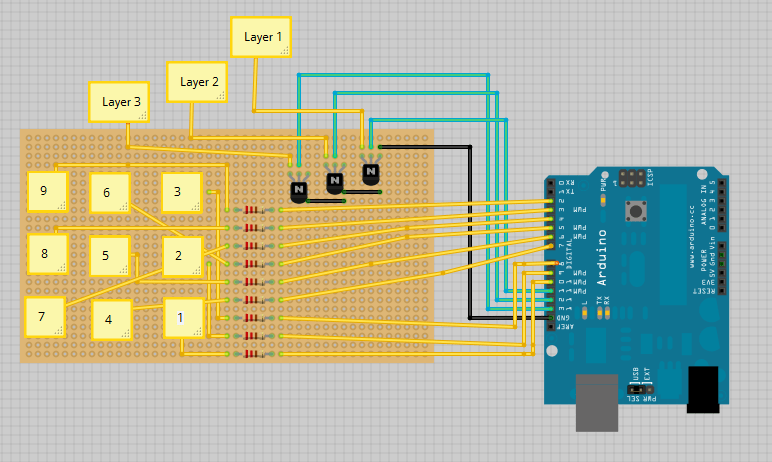Select the rightmost NPN transistor

click(x=371, y=173)
